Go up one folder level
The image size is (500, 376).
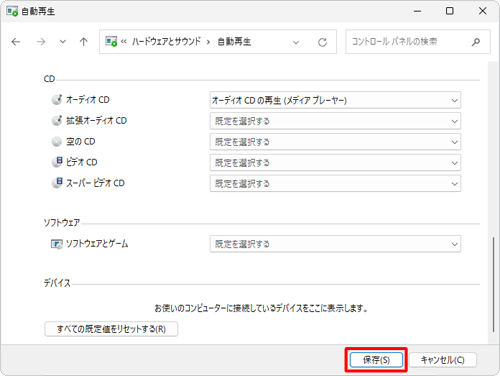coord(84,42)
